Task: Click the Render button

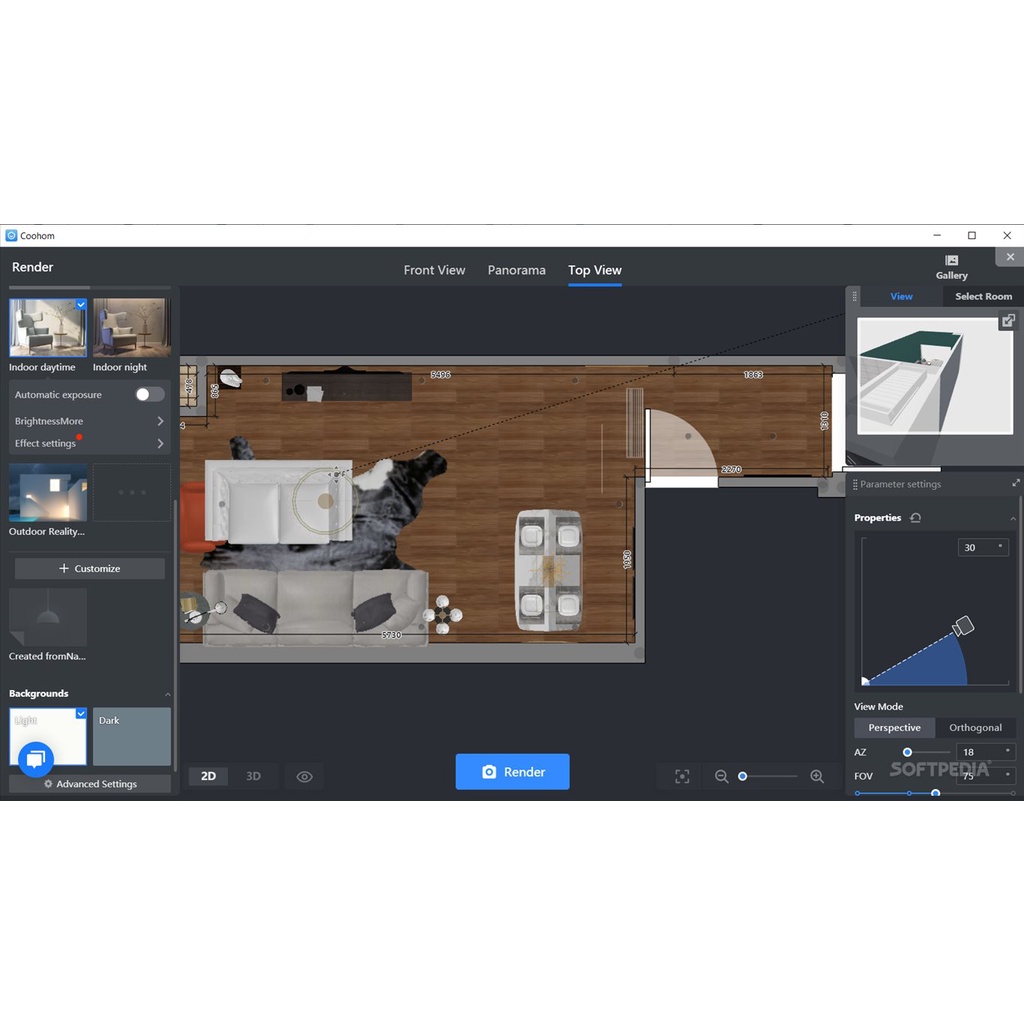Action: [x=512, y=771]
